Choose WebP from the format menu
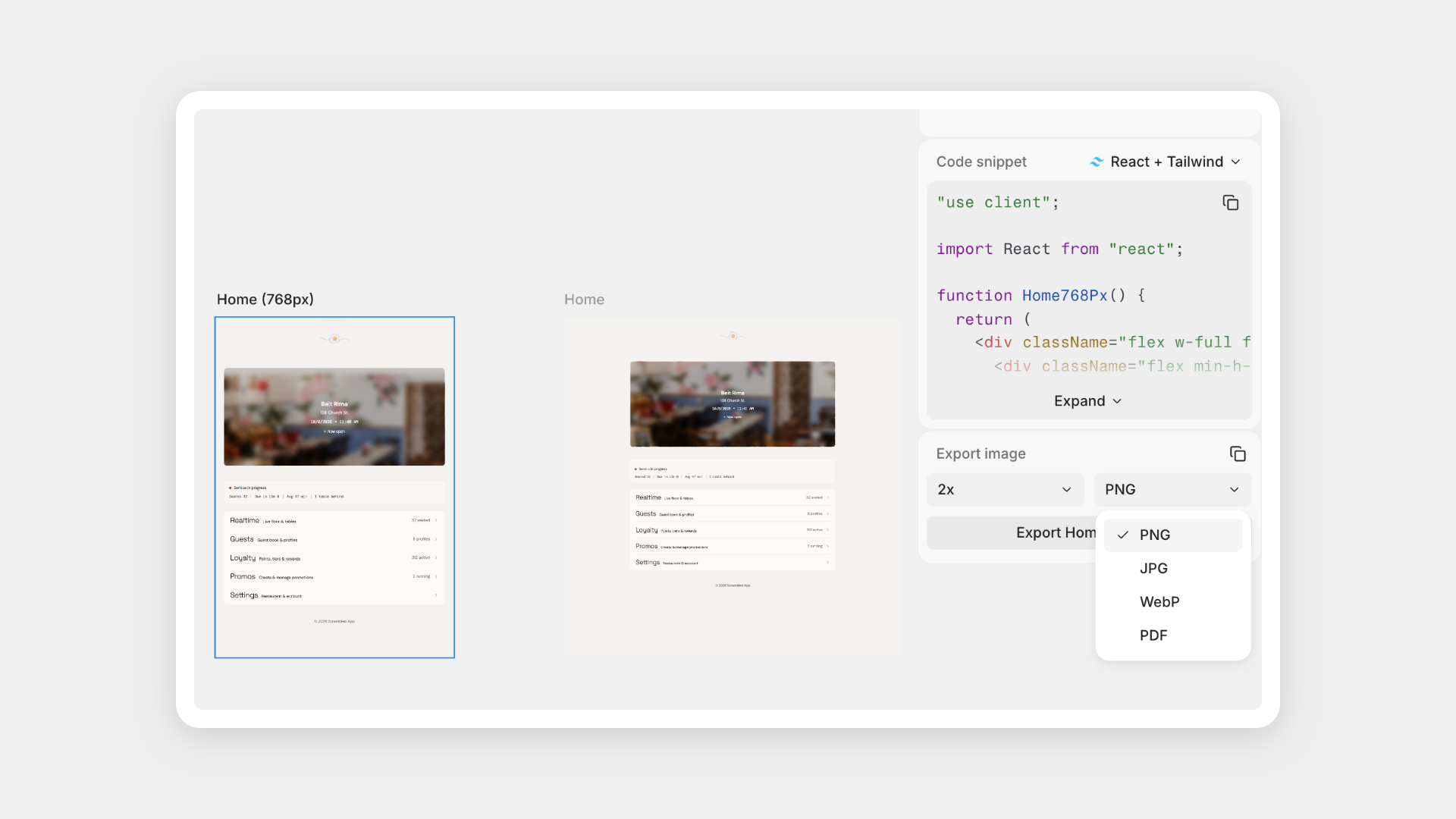1456x819 pixels. (1173, 601)
